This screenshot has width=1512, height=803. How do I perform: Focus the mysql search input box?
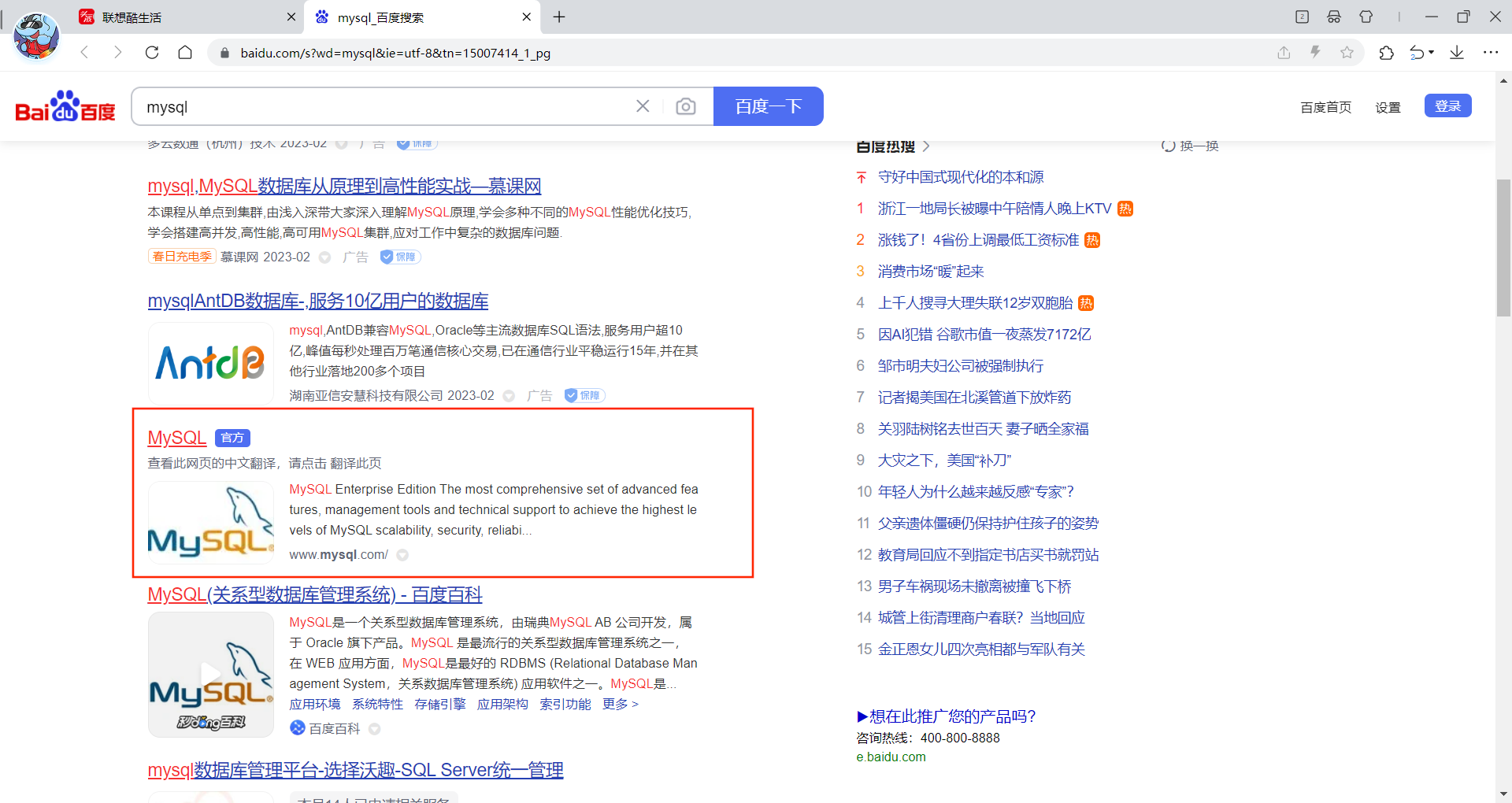(386, 106)
